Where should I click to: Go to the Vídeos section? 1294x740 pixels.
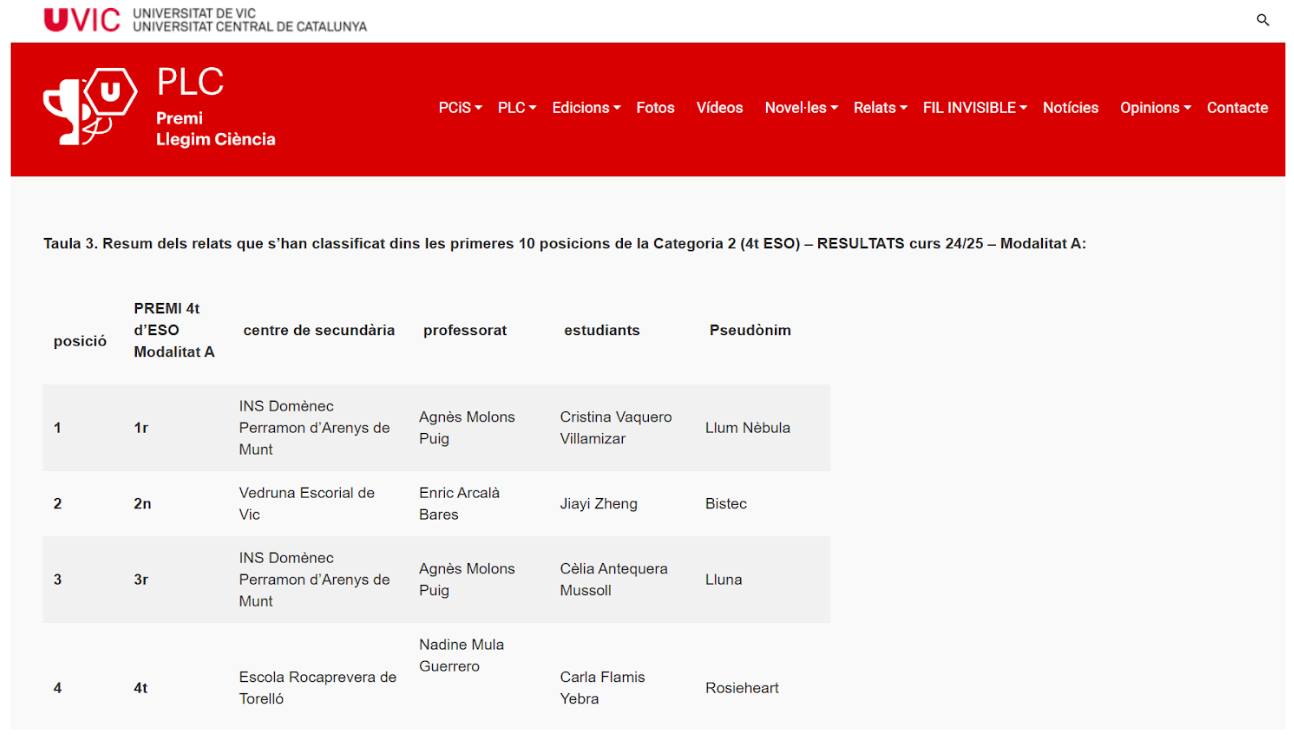(x=719, y=108)
